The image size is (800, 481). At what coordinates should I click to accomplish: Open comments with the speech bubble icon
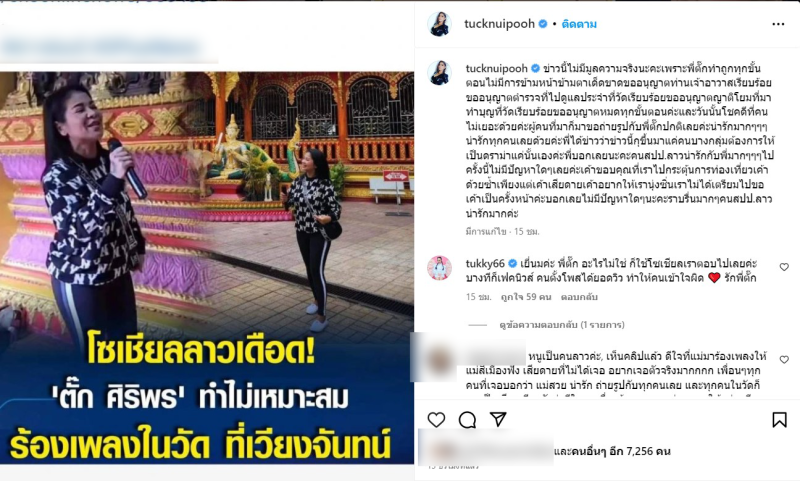(467, 420)
